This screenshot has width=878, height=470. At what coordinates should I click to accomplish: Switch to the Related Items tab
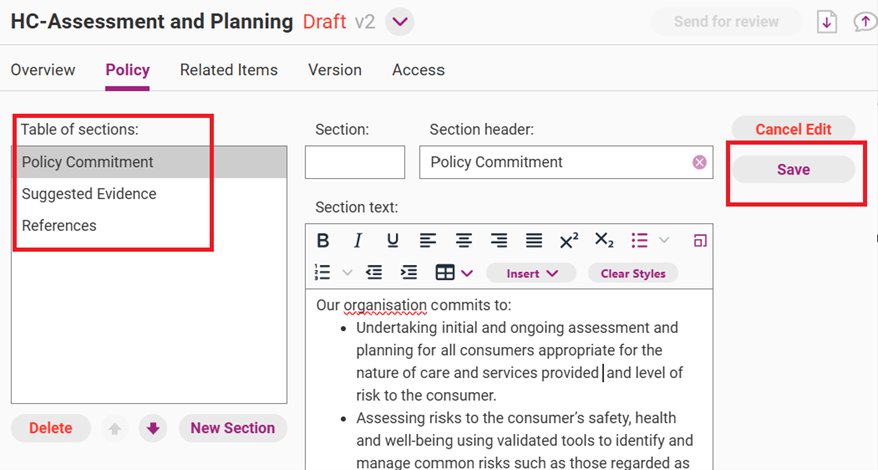[x=229, y=70]
